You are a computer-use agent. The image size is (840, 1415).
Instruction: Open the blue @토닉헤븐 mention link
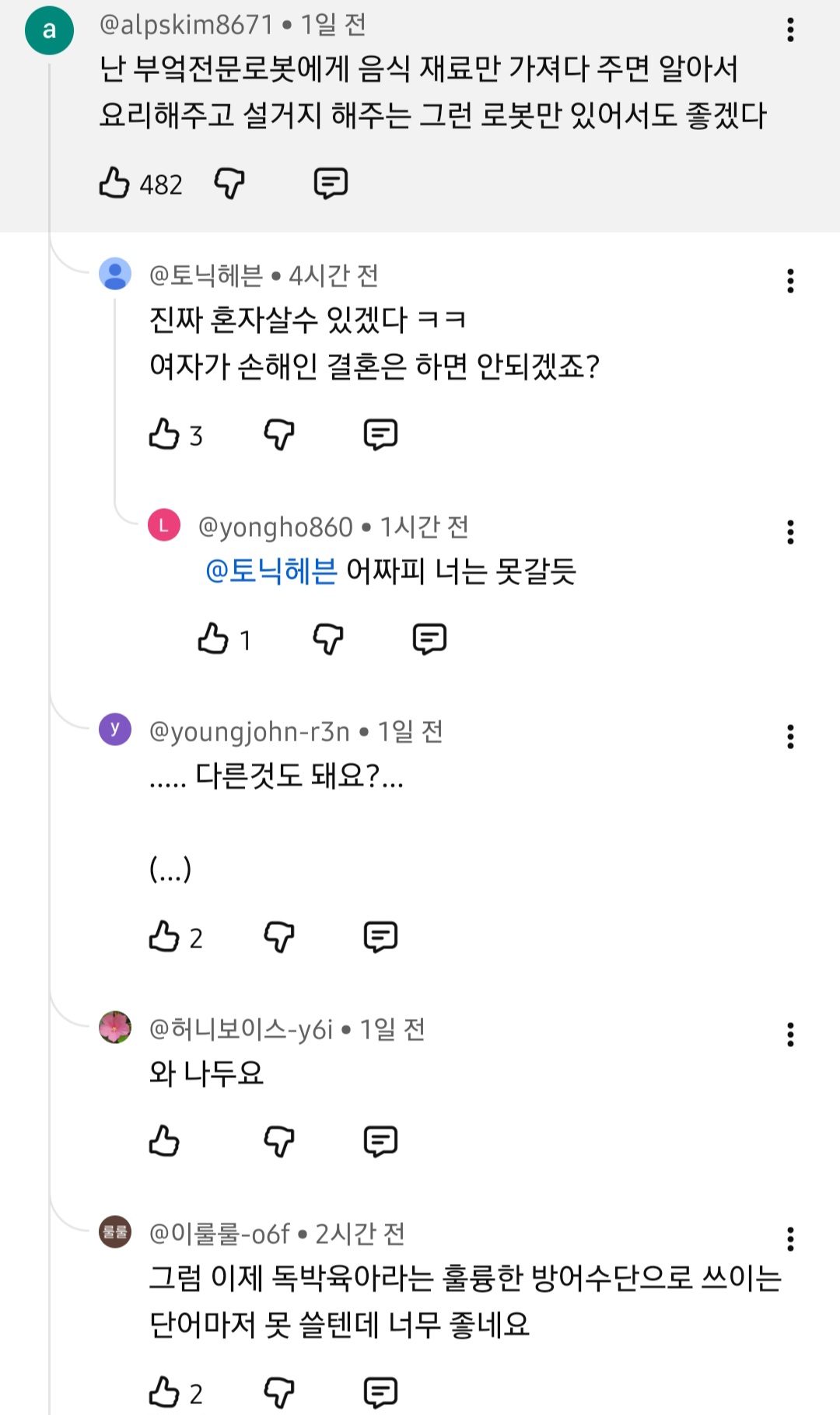(x=271, y=571)
